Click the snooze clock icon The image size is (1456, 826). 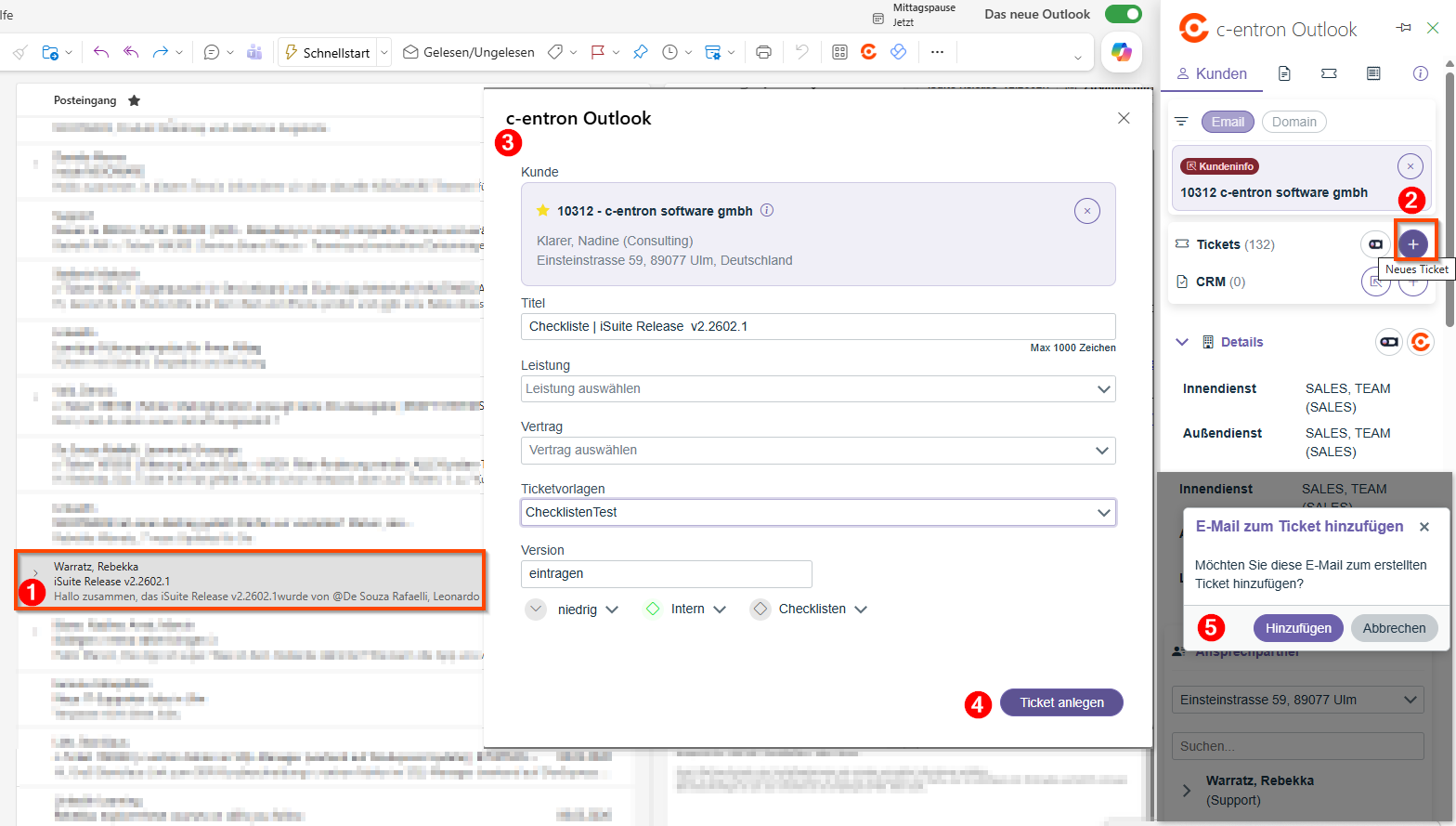[669, 53]
